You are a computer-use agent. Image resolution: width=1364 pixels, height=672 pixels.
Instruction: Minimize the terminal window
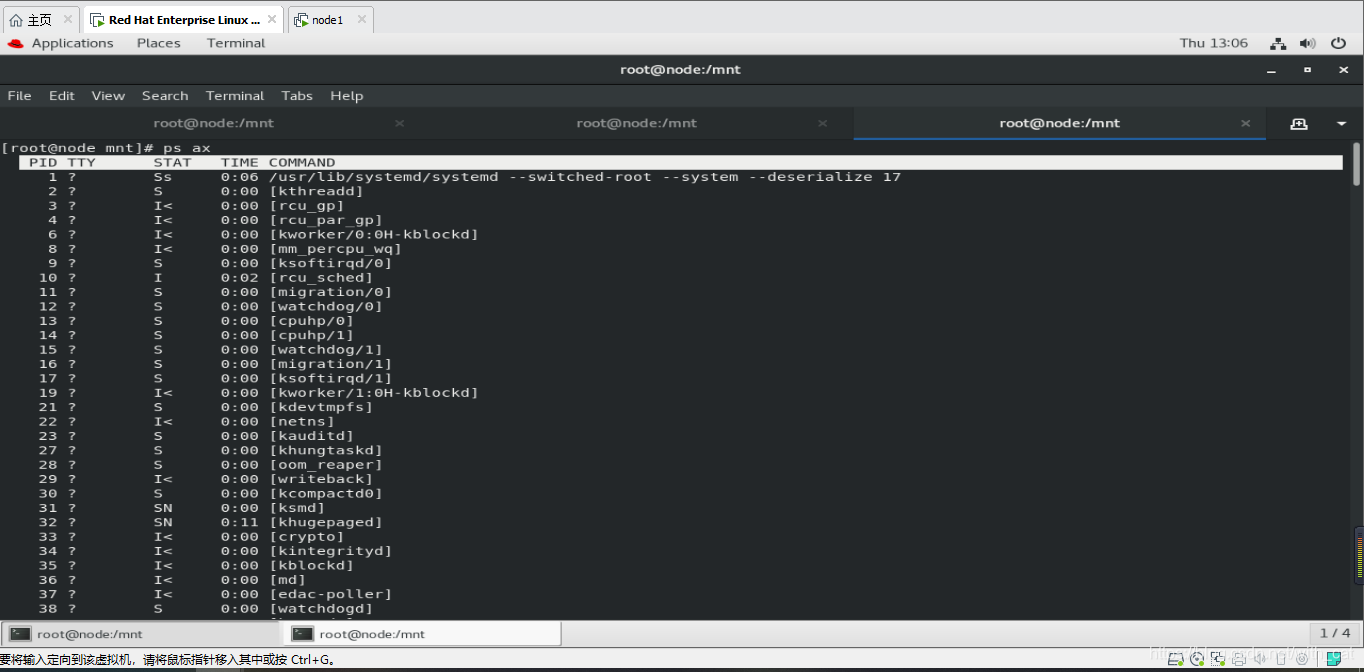(1272, 70)
